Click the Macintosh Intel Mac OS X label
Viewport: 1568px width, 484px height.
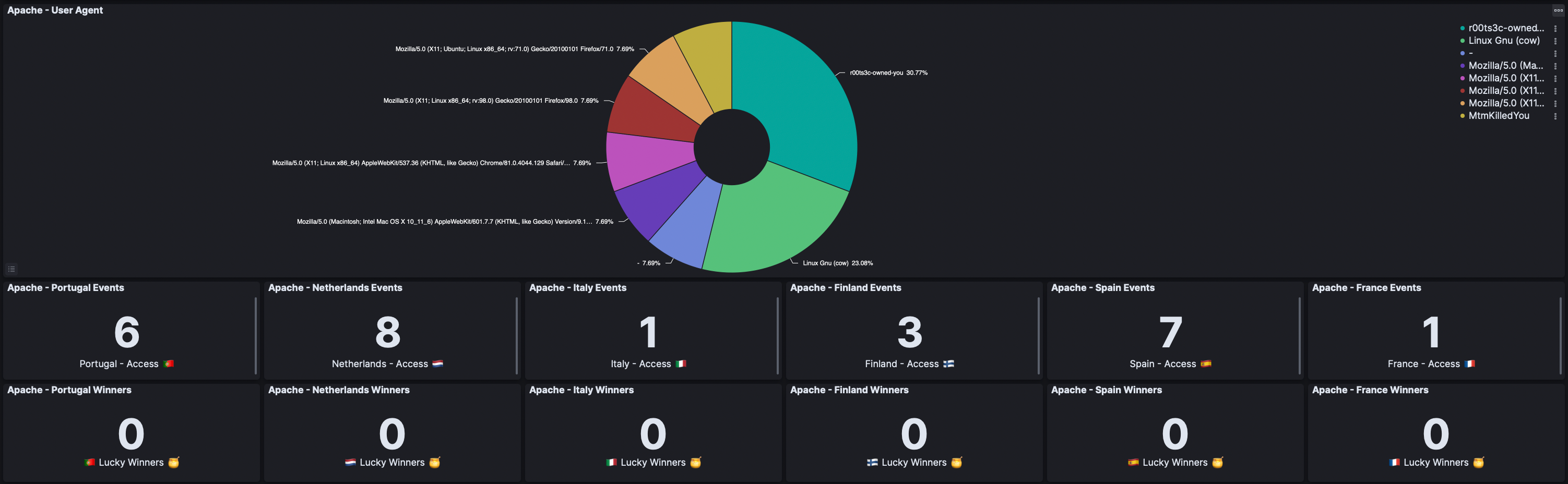pyautogui.click(x=455, y=222)
